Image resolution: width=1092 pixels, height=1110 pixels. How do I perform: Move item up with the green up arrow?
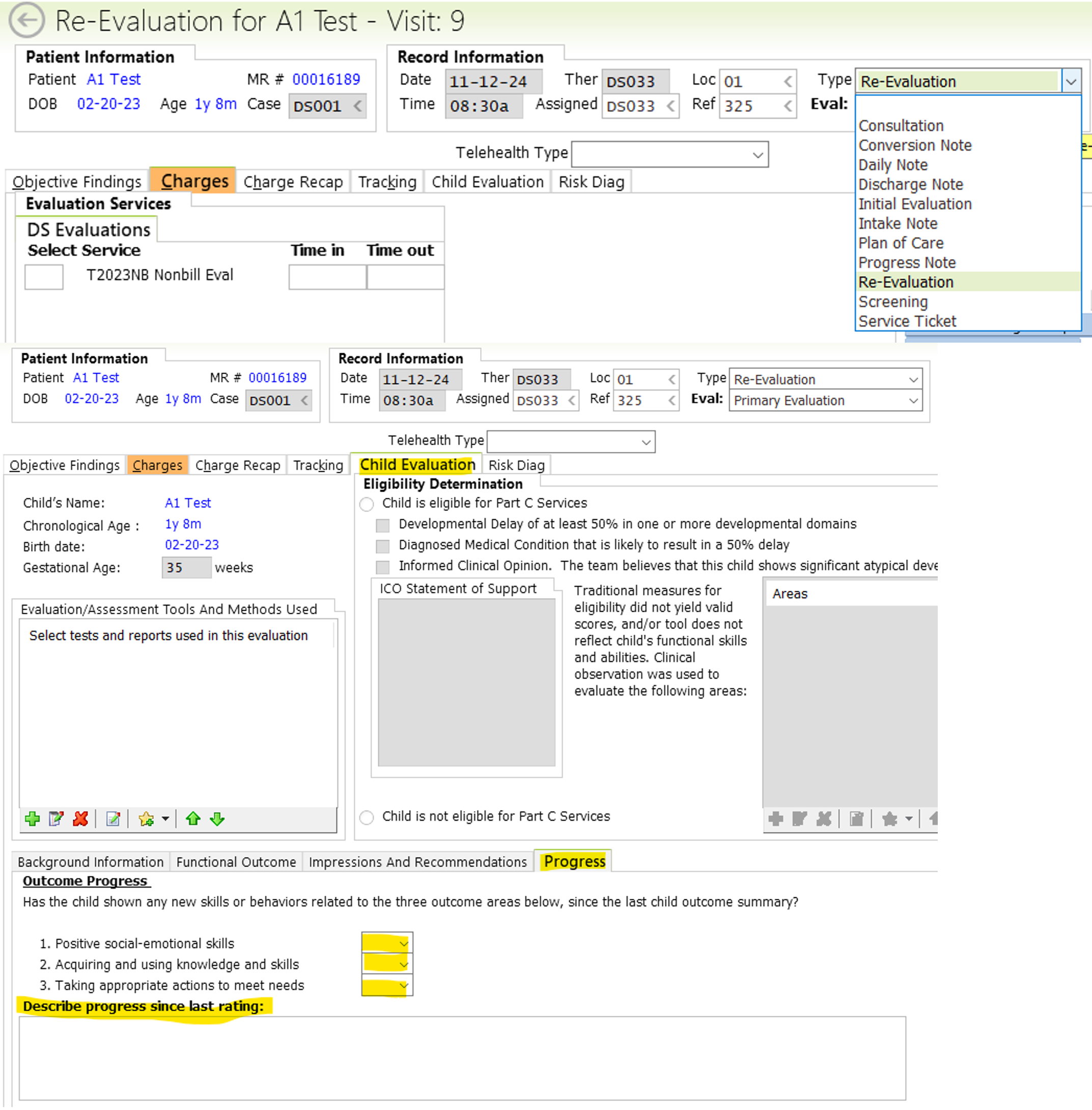pyautogui.click(x=193, y=819)
